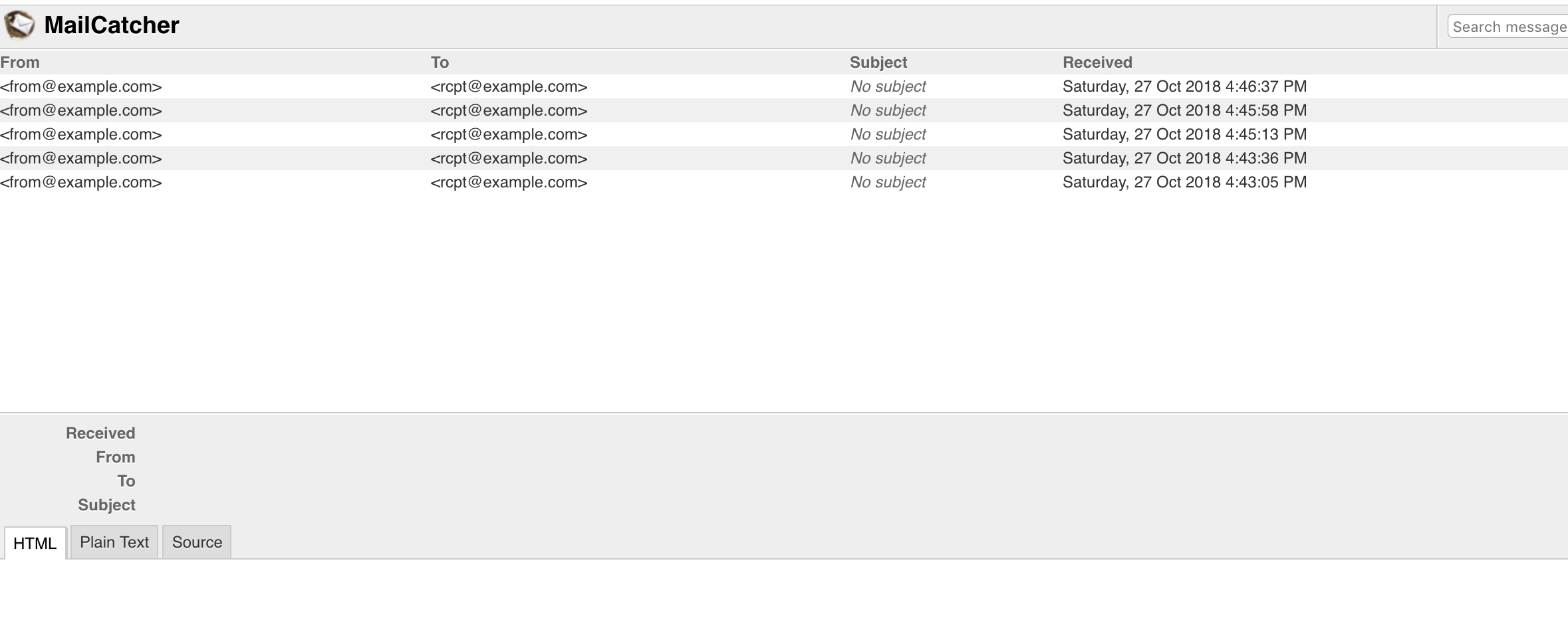Image resolution: width=1568 pixels, height=630 pixels.
Task: Click the Subject column header
Action: pyautogui.click(x=878, y=62)
